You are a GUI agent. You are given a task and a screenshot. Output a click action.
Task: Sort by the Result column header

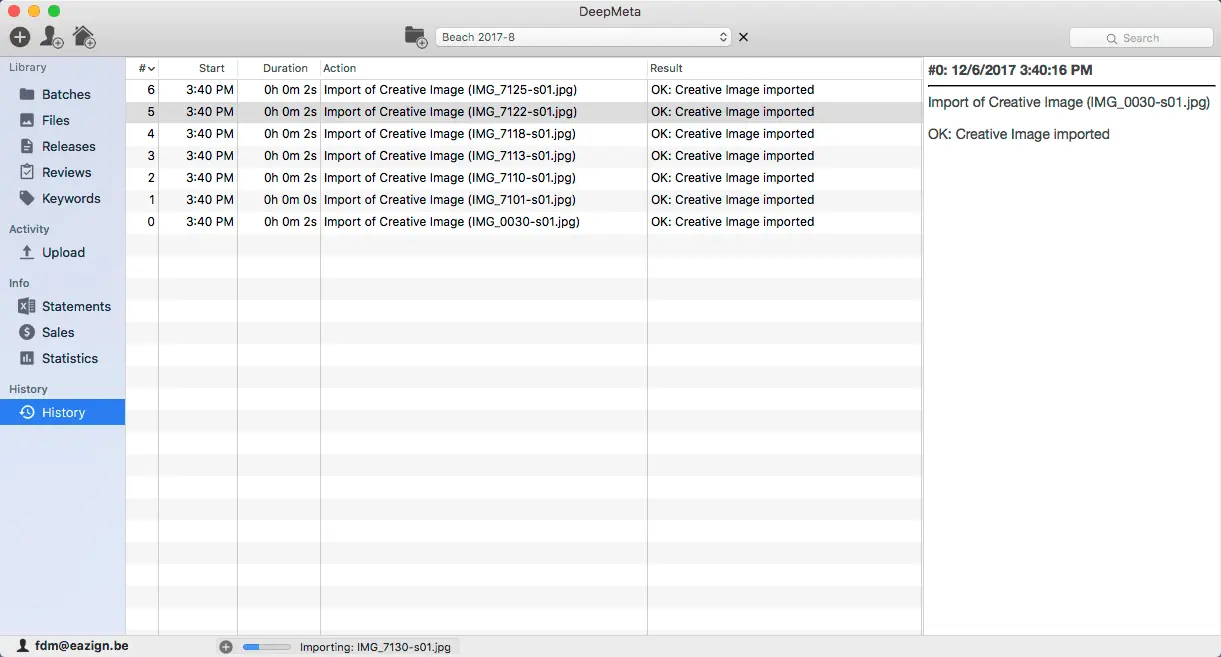coord(785,68)
